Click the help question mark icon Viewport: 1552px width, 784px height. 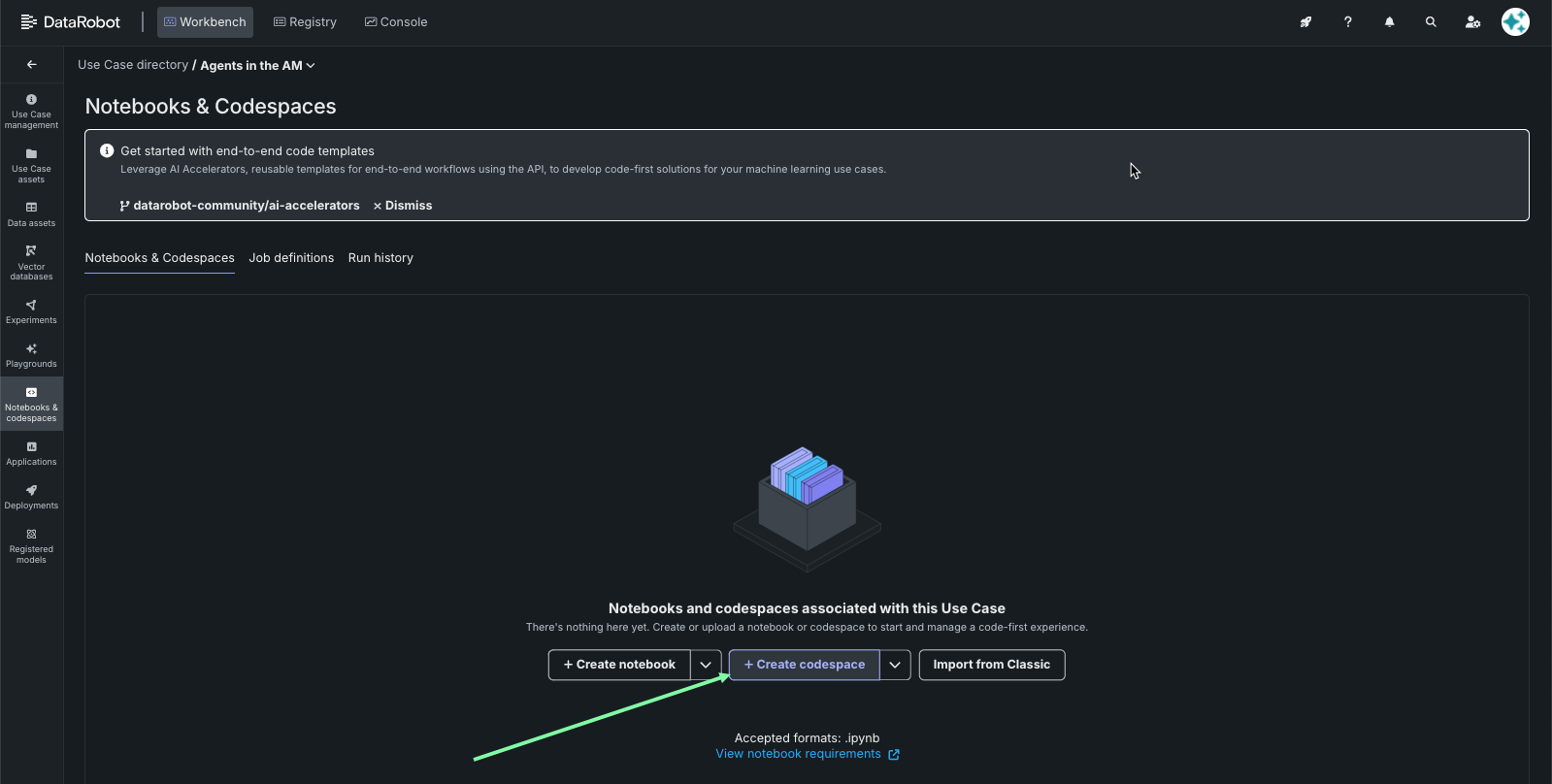pos(1347,22)
